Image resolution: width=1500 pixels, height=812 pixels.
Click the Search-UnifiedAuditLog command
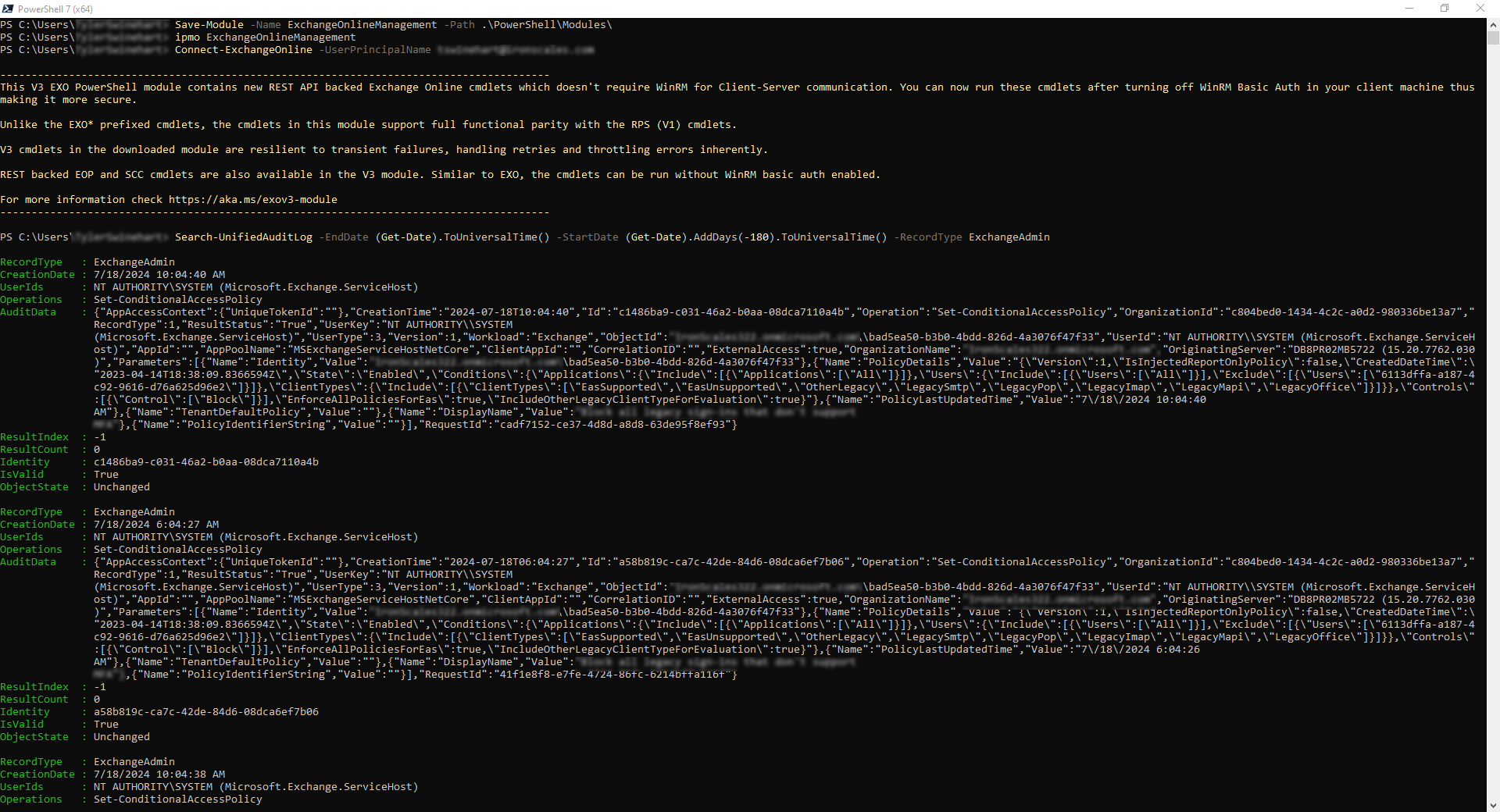[x=243, y=237]
